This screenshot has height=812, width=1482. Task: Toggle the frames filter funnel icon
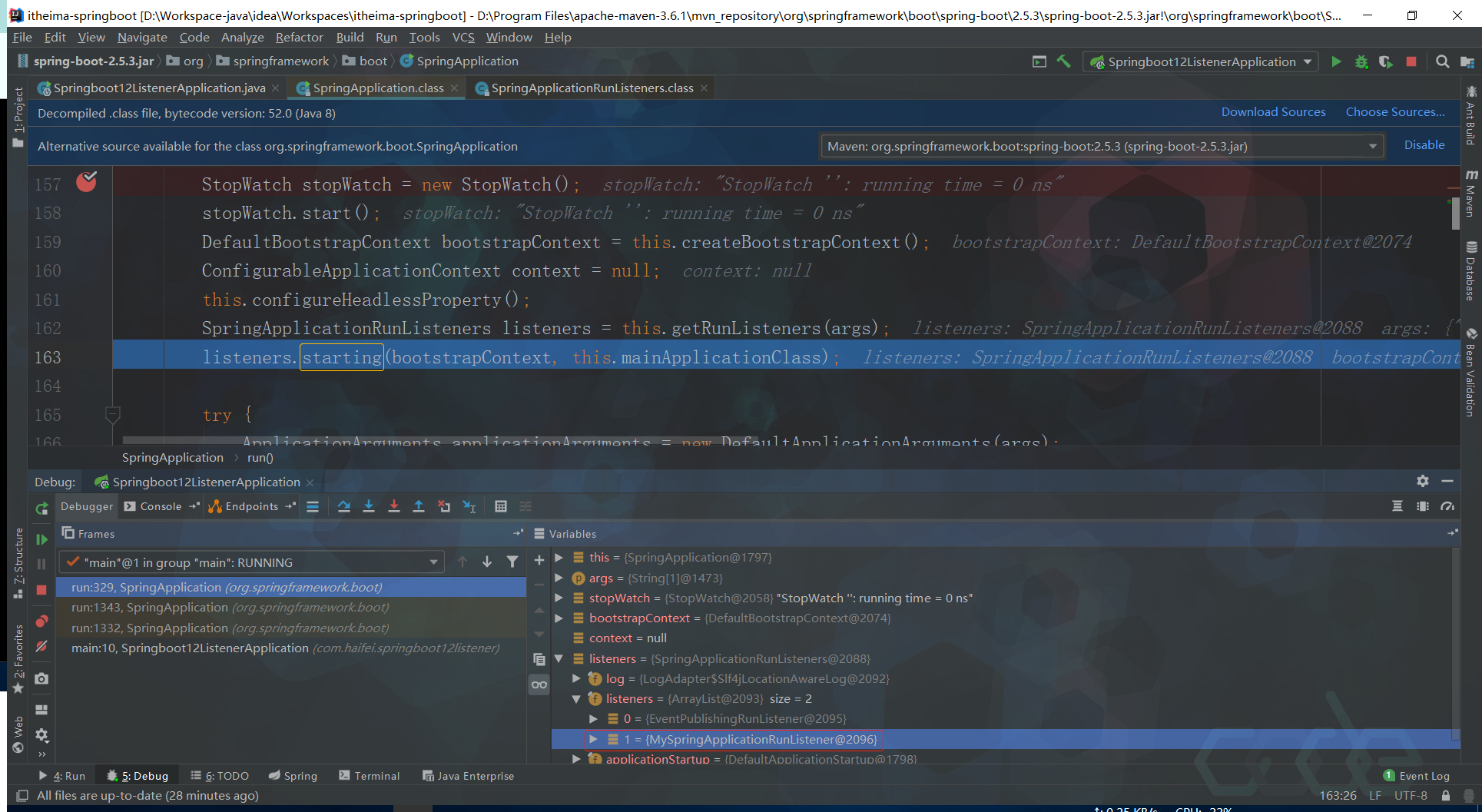click(x=512, y=562)
